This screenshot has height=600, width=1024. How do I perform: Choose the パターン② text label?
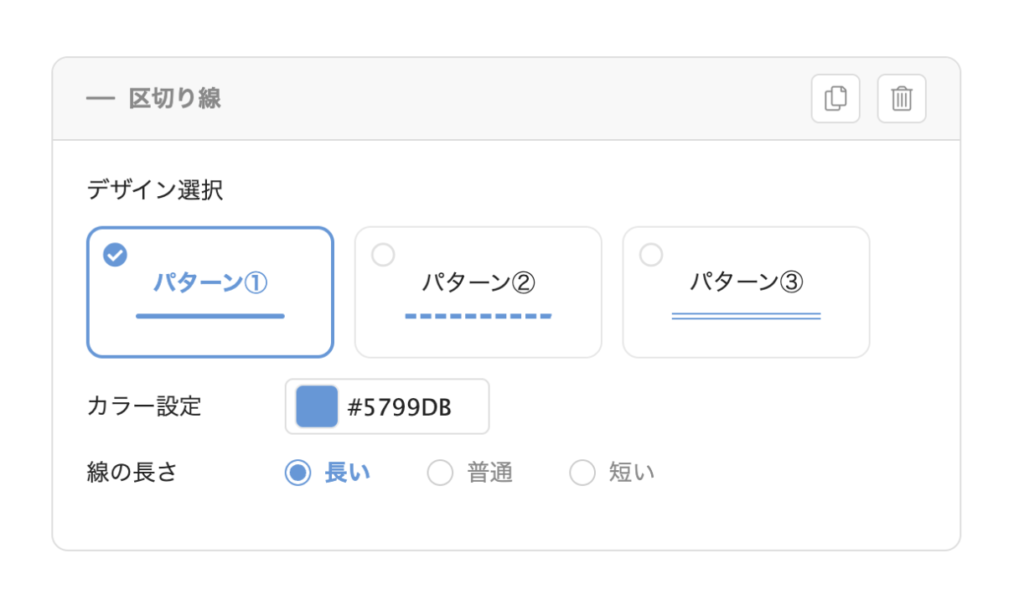pyautogui.click(x=478, y=283)
